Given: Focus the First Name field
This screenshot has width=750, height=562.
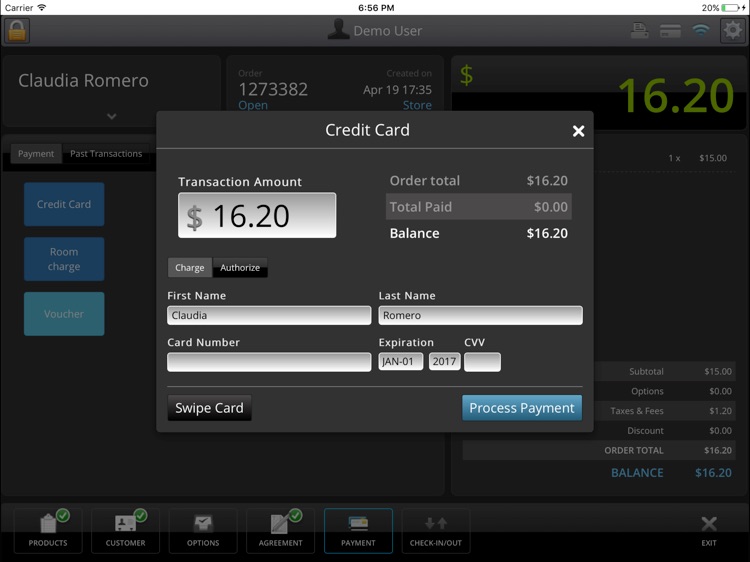Looking at the screenshot, I should (x=269, y=316).
